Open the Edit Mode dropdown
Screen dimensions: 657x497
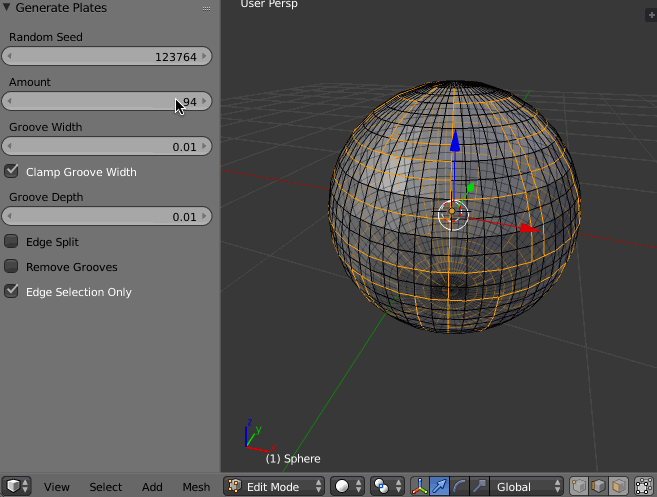274,487
